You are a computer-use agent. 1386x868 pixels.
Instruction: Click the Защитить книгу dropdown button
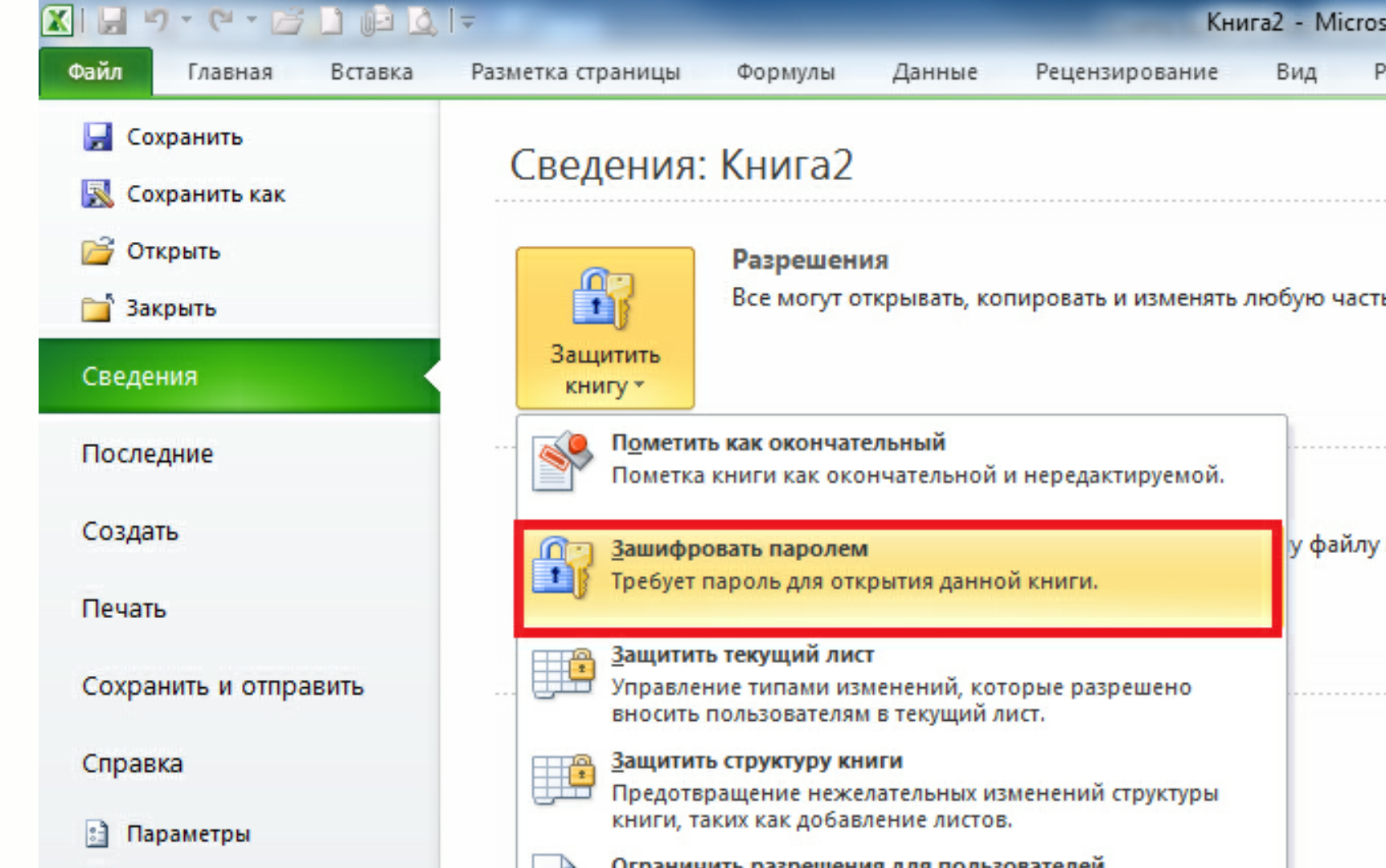[605, 328]
